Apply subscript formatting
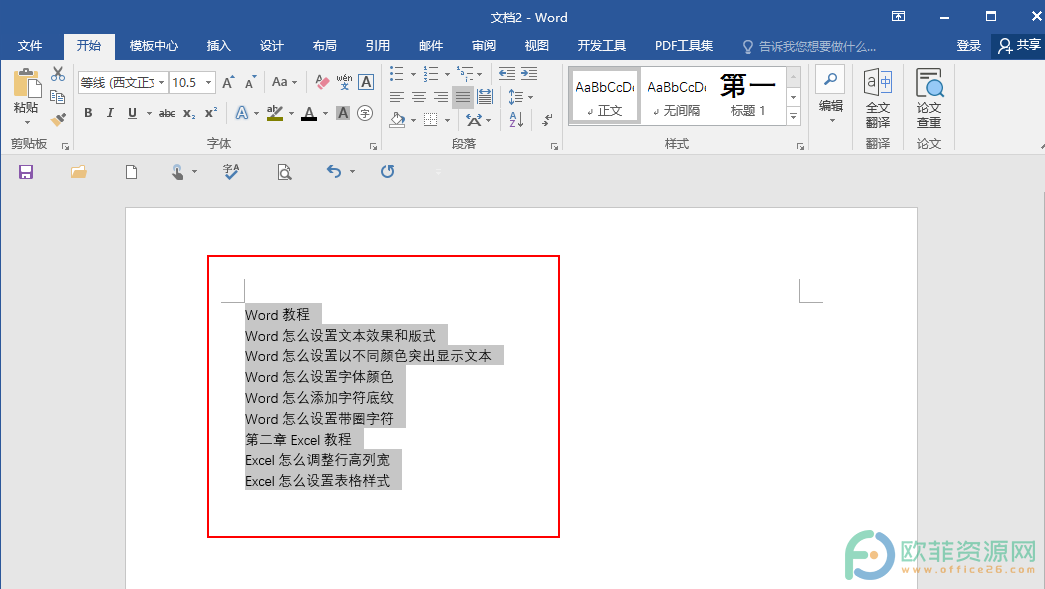Image resolution: width=1045 pixels, height=589 pixels. (189, 113)
